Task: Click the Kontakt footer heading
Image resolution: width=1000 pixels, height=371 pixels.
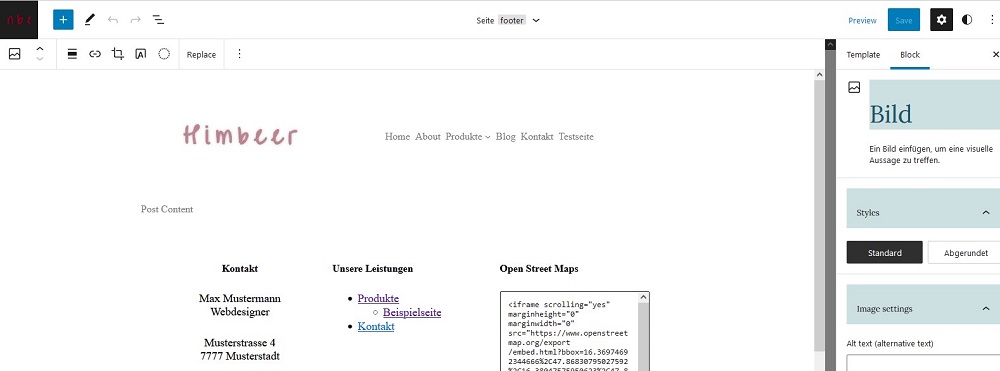Action: pyautogui.click(x=240, y=269)
